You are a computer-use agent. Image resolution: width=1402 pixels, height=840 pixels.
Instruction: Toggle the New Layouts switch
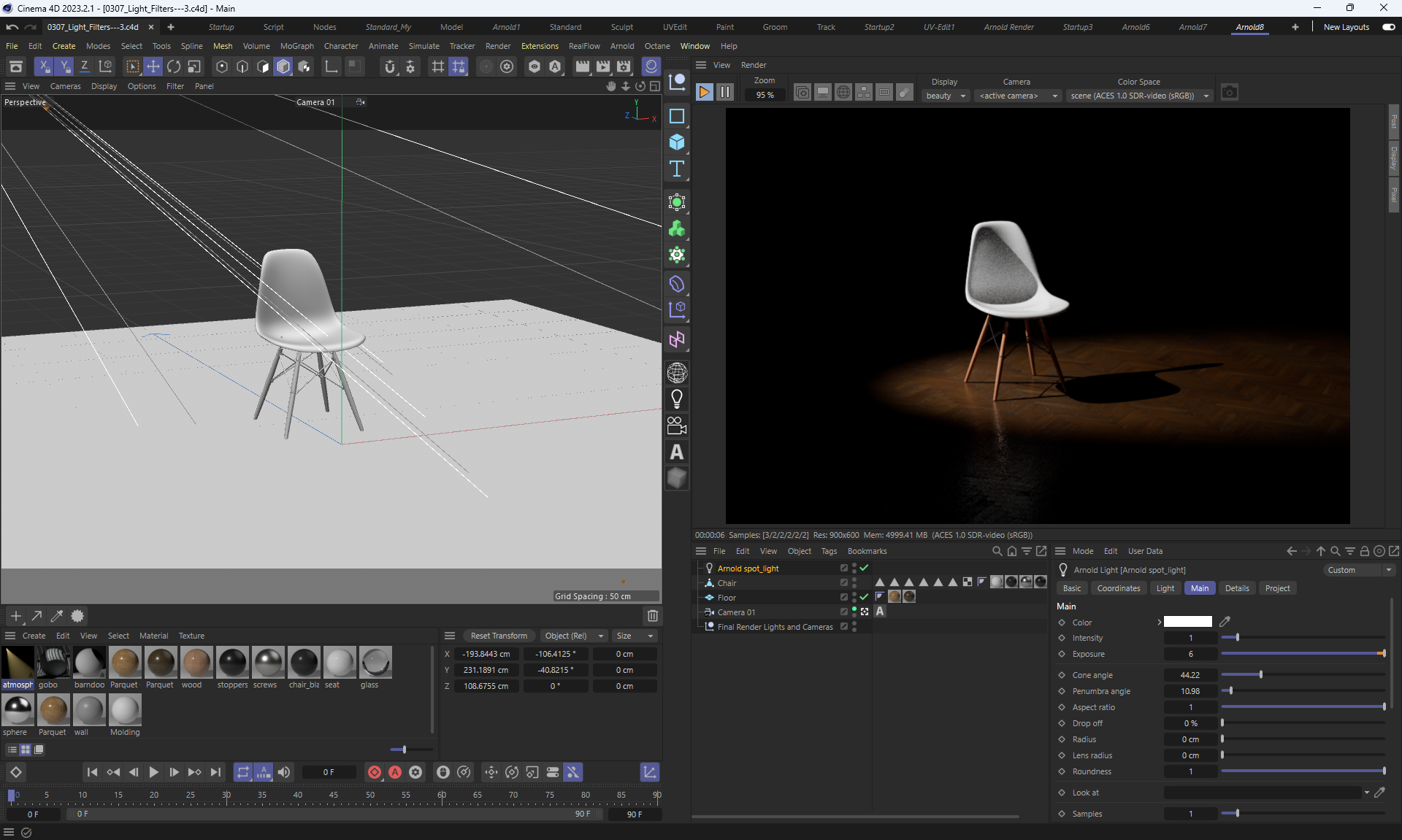(x=1388, y=27)
